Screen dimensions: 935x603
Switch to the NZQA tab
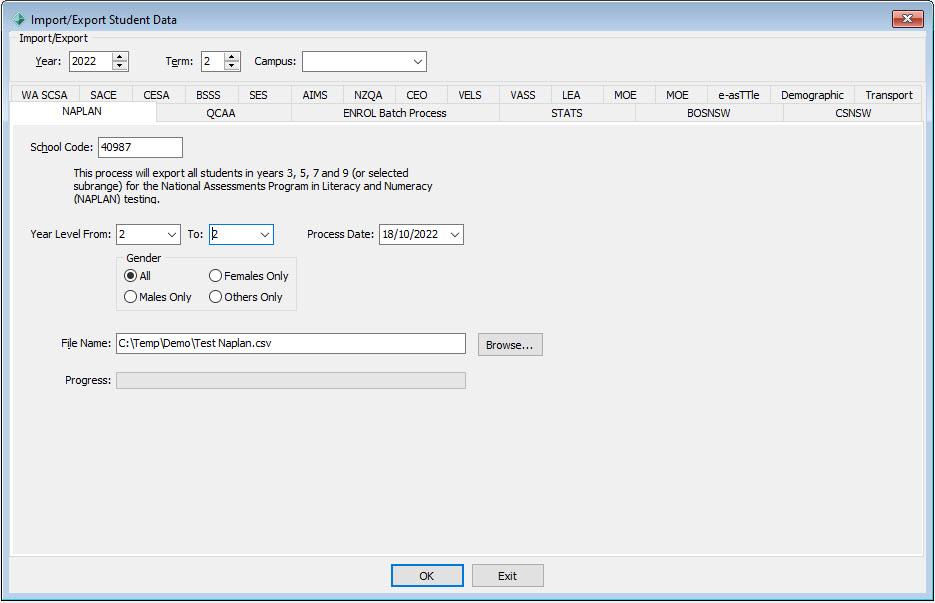(368, 95)
